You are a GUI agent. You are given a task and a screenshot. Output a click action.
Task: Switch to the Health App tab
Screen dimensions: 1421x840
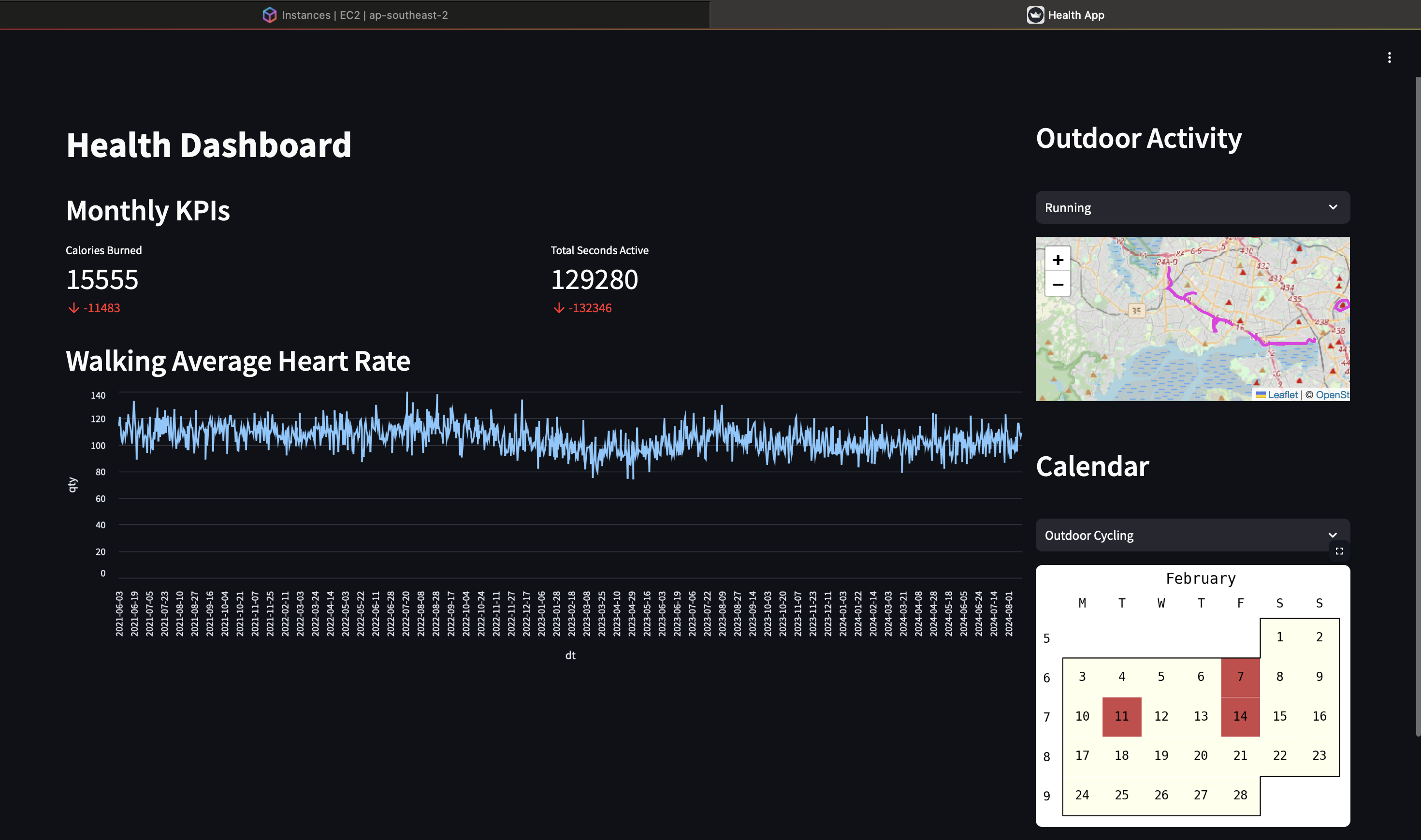click(1075, 15)
